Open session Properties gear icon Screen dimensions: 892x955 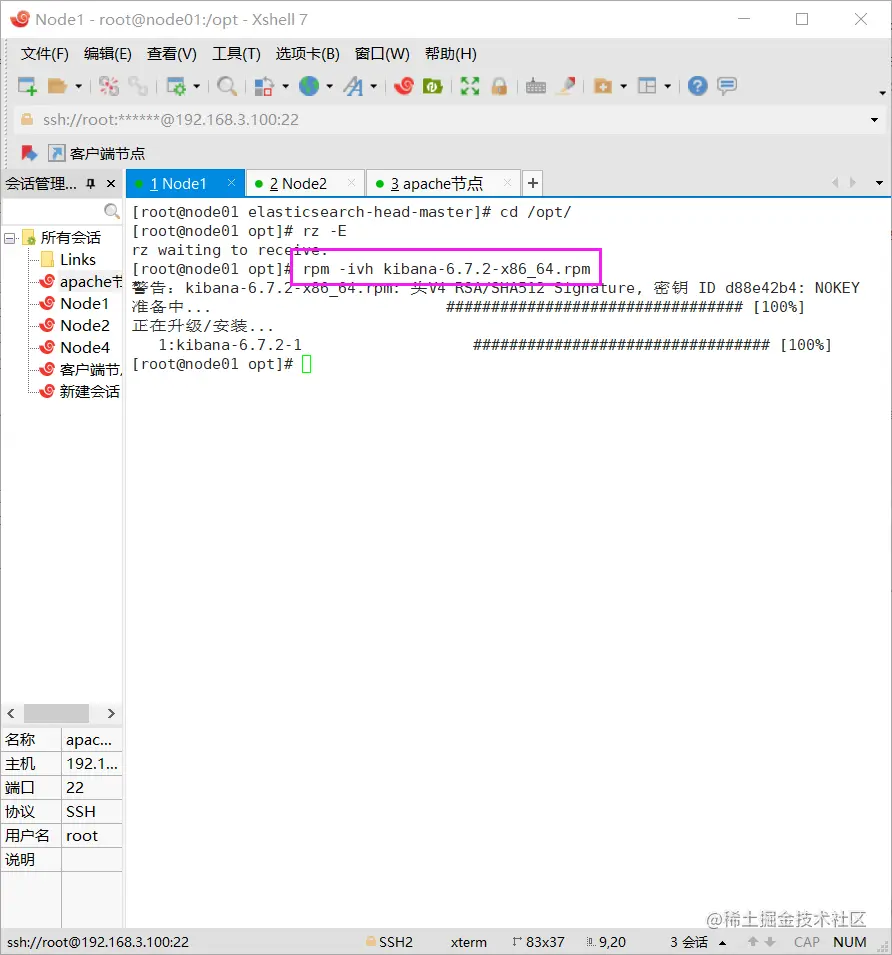coord(177,86)
